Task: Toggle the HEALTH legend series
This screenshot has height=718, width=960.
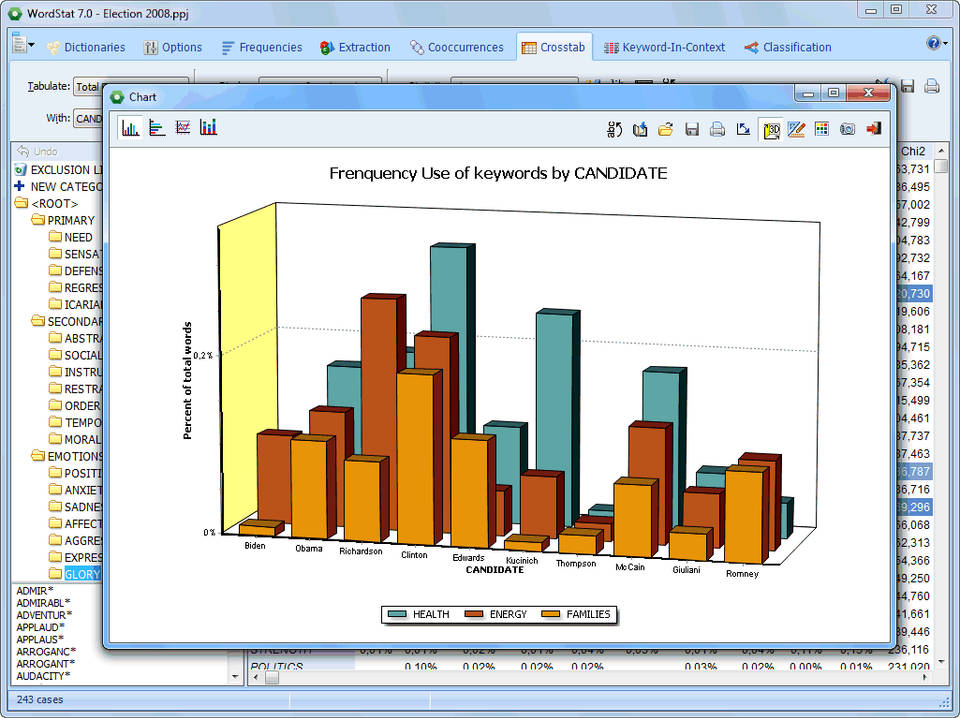Action: point(419,614)
